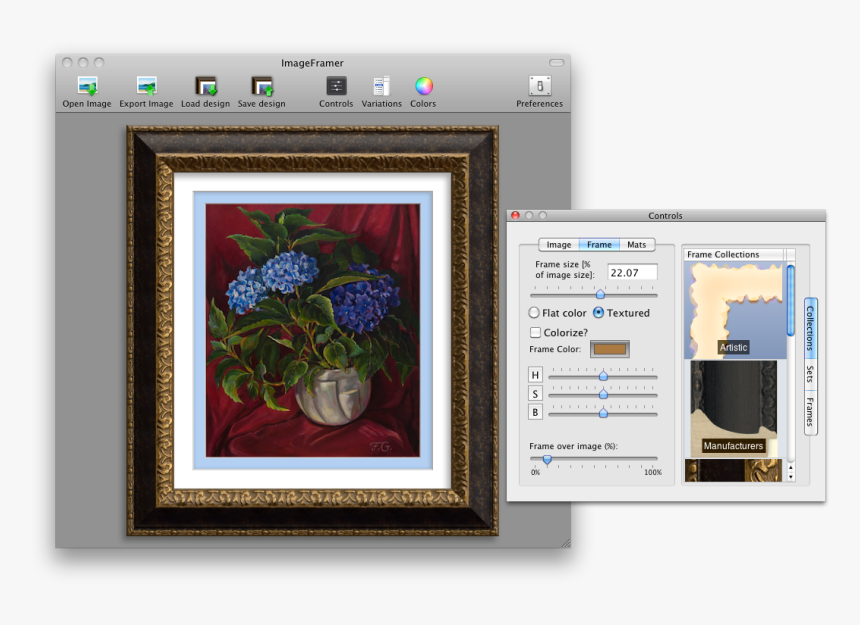The height and width of the screenshot is (625, 860).
Task: Click the Frame size slider handle
Action: [600, 294]
